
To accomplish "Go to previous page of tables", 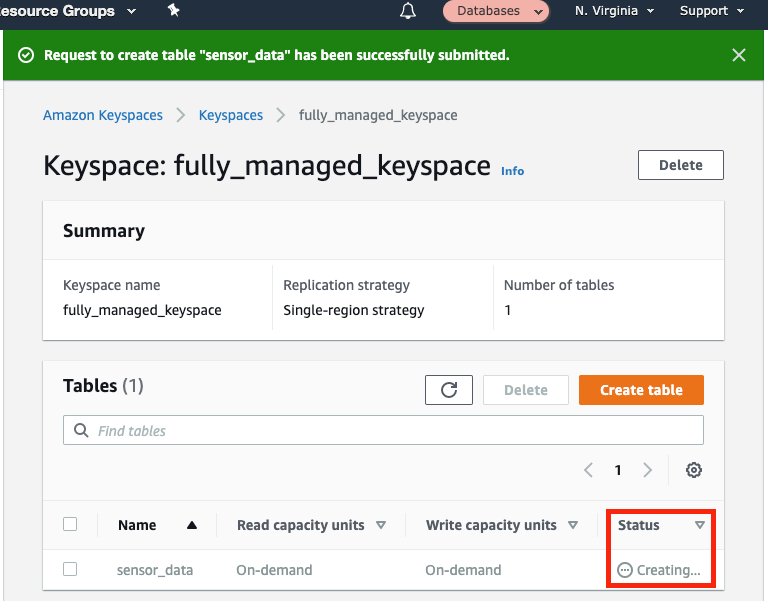I will pos(589,470).
